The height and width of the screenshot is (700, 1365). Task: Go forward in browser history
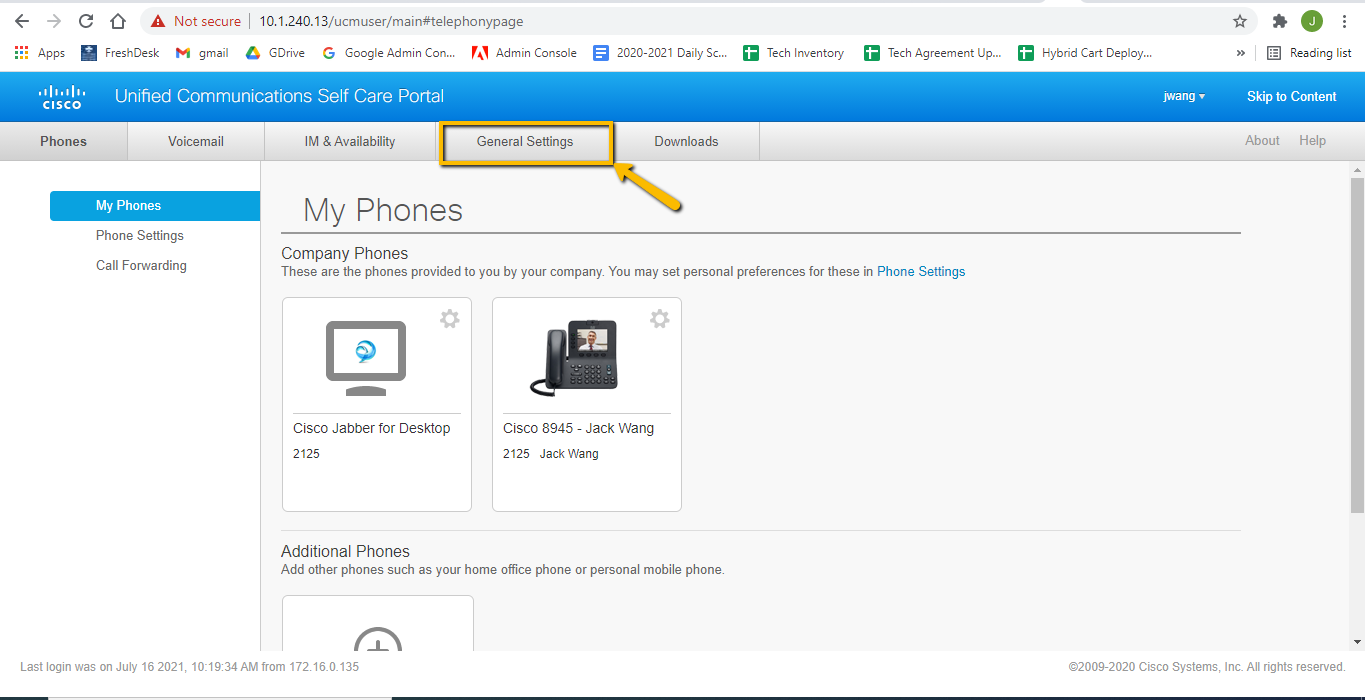(x=54, y=21)
